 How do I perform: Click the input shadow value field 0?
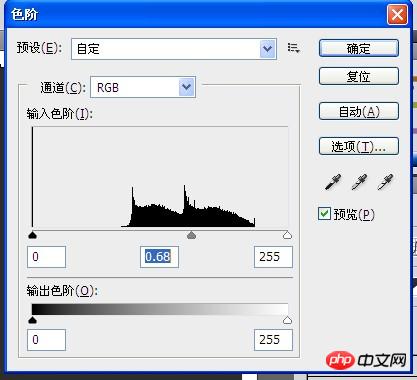(46, 257)
